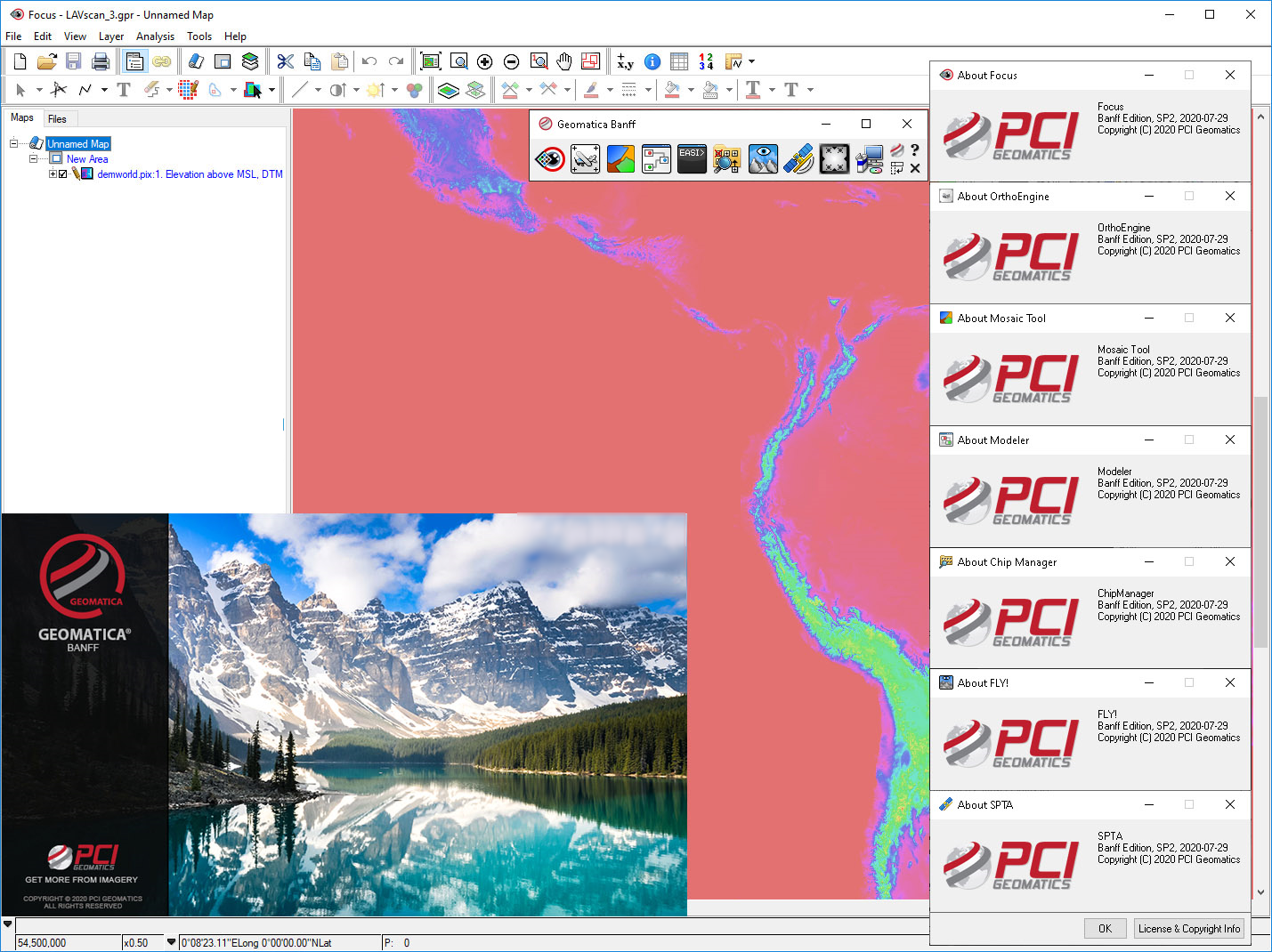Image resolution: width=1272 pixels, height=952 pixels.
Task: Open the Tools menu
Action: 199,36
